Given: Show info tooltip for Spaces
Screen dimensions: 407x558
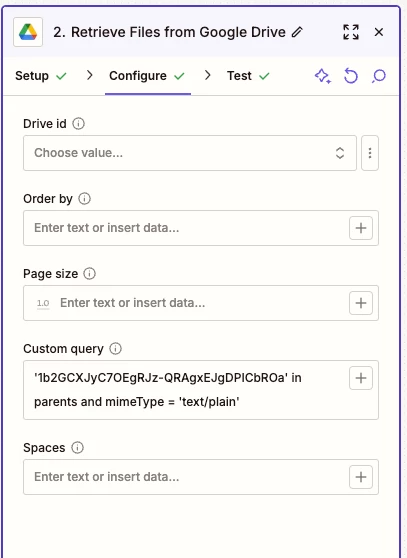Looking at the screenshot, I should 78,448.
